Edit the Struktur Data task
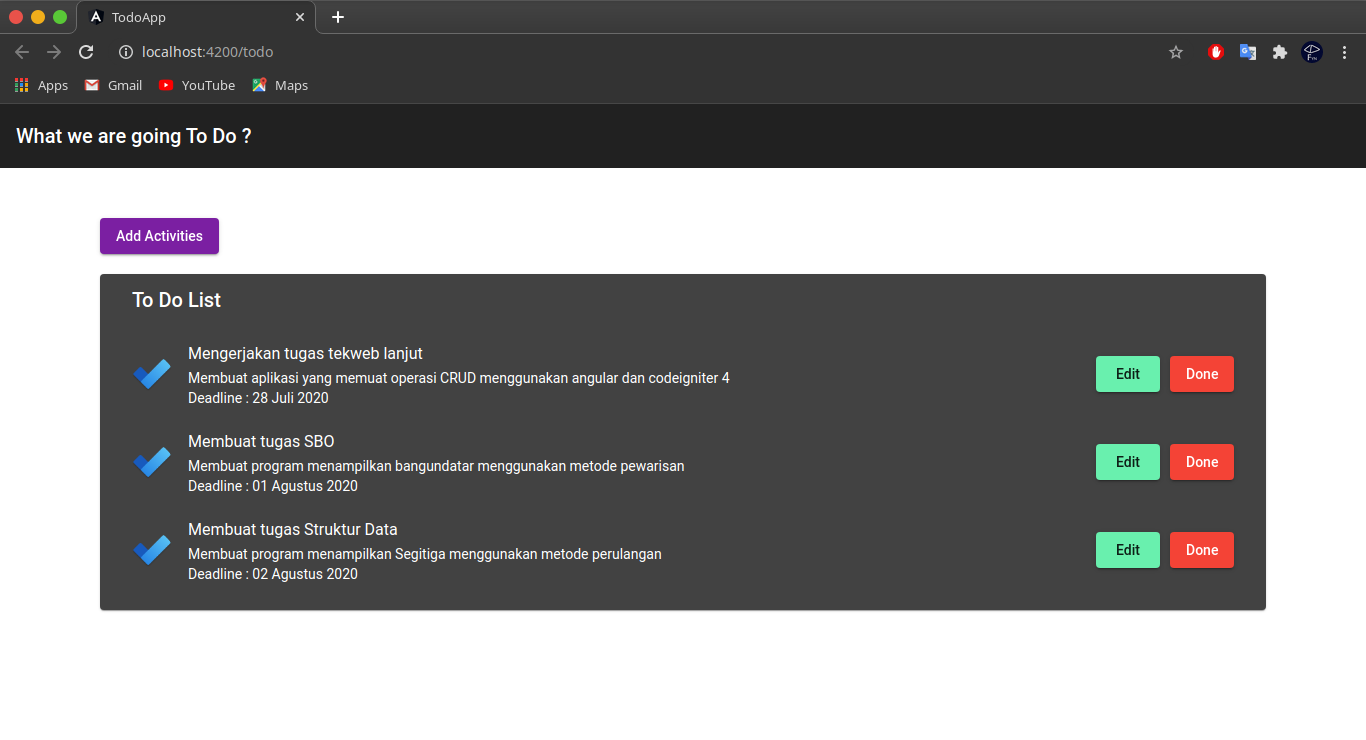 pyautogui.click(x=1128, y=550)
